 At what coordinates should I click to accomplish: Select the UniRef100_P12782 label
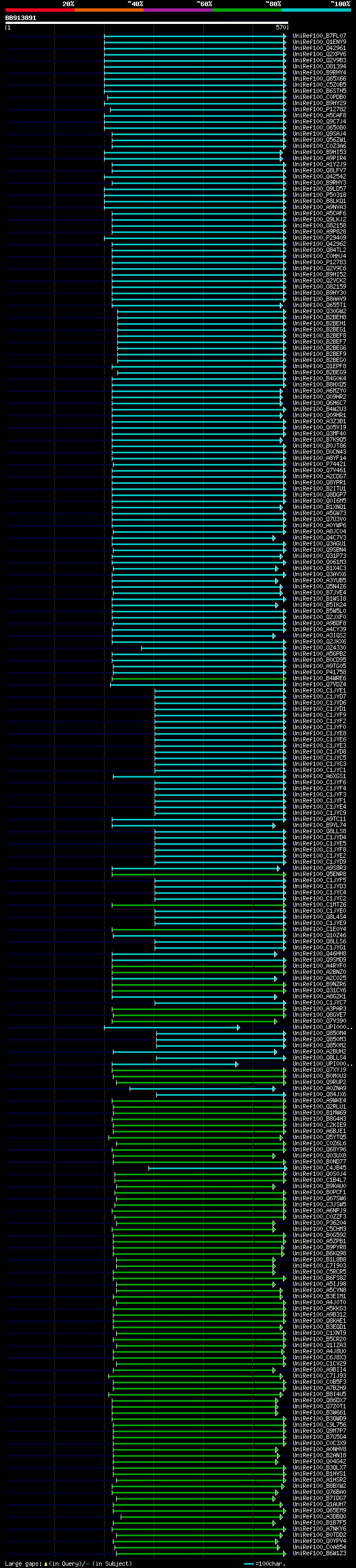coord(319,110)
